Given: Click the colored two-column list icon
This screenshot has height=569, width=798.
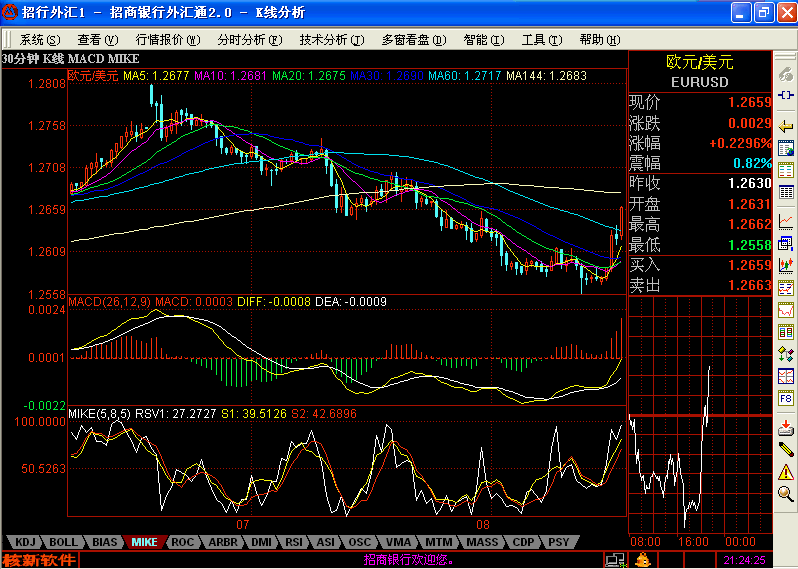Looking at the screenshot, I should 786,332.
